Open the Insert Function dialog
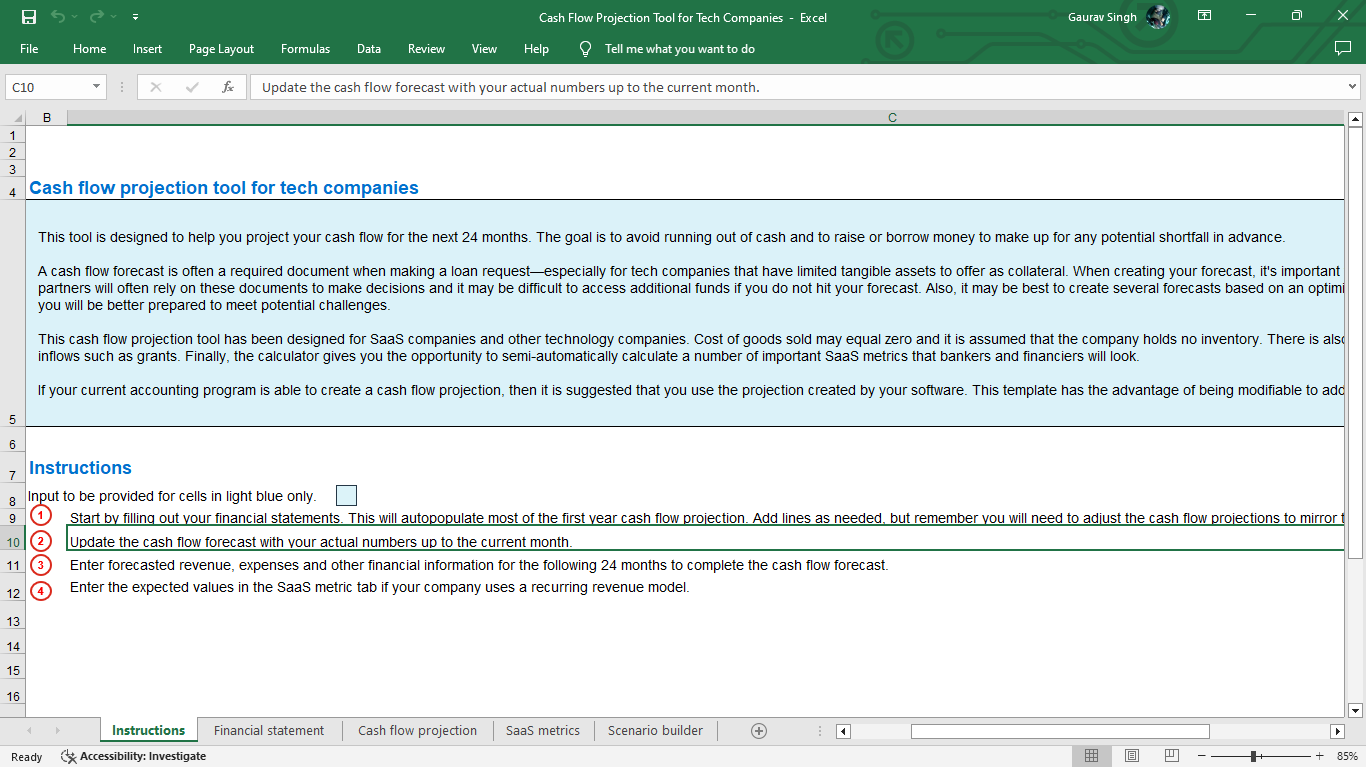1366x768 pixels. 228,87
